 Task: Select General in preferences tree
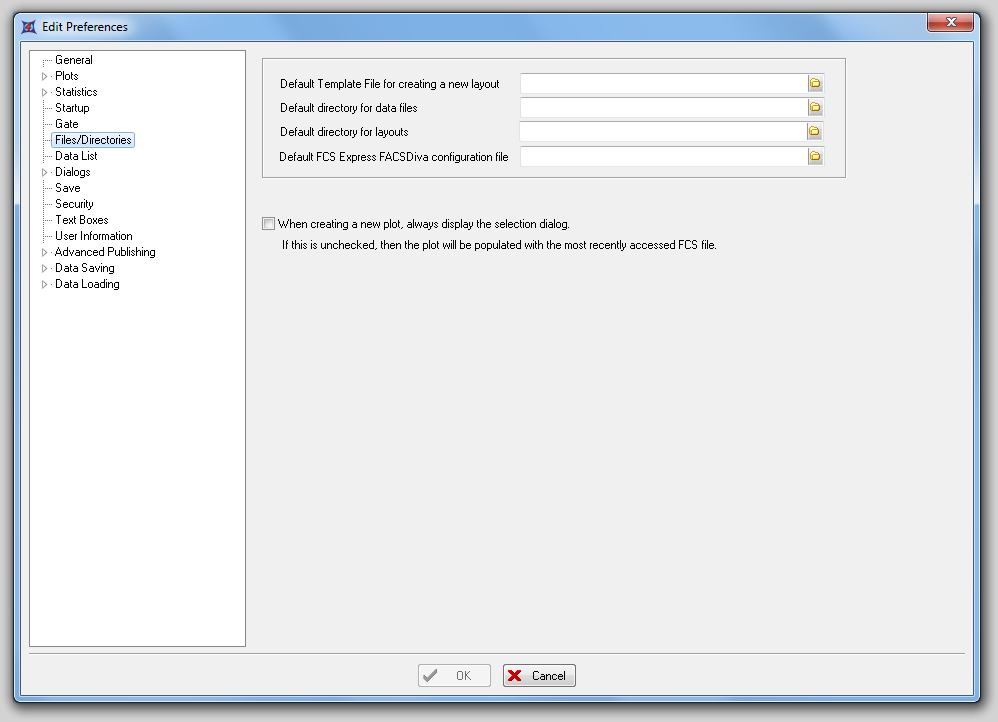[x=74, y=60]
